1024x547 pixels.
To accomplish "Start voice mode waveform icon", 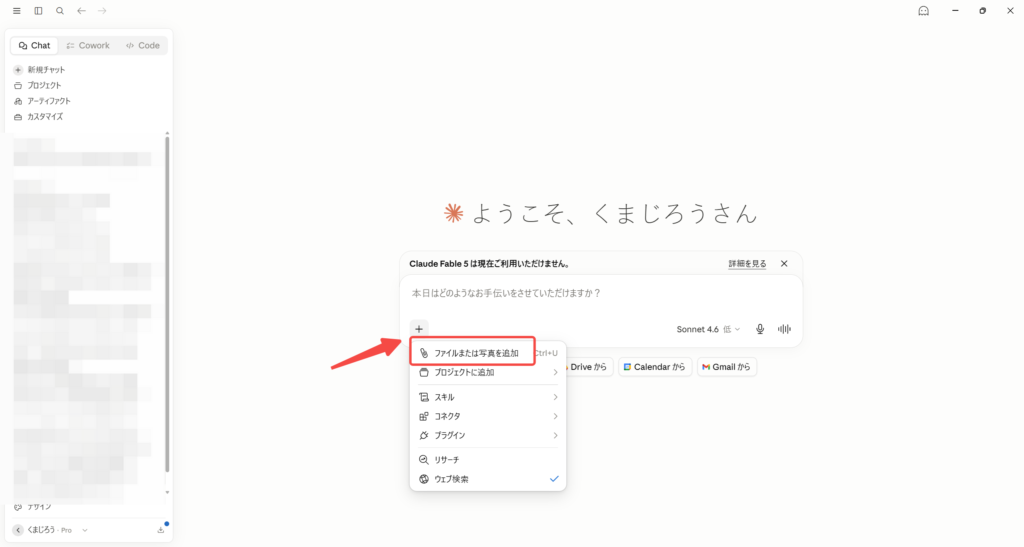I will [x=784, y=330].
